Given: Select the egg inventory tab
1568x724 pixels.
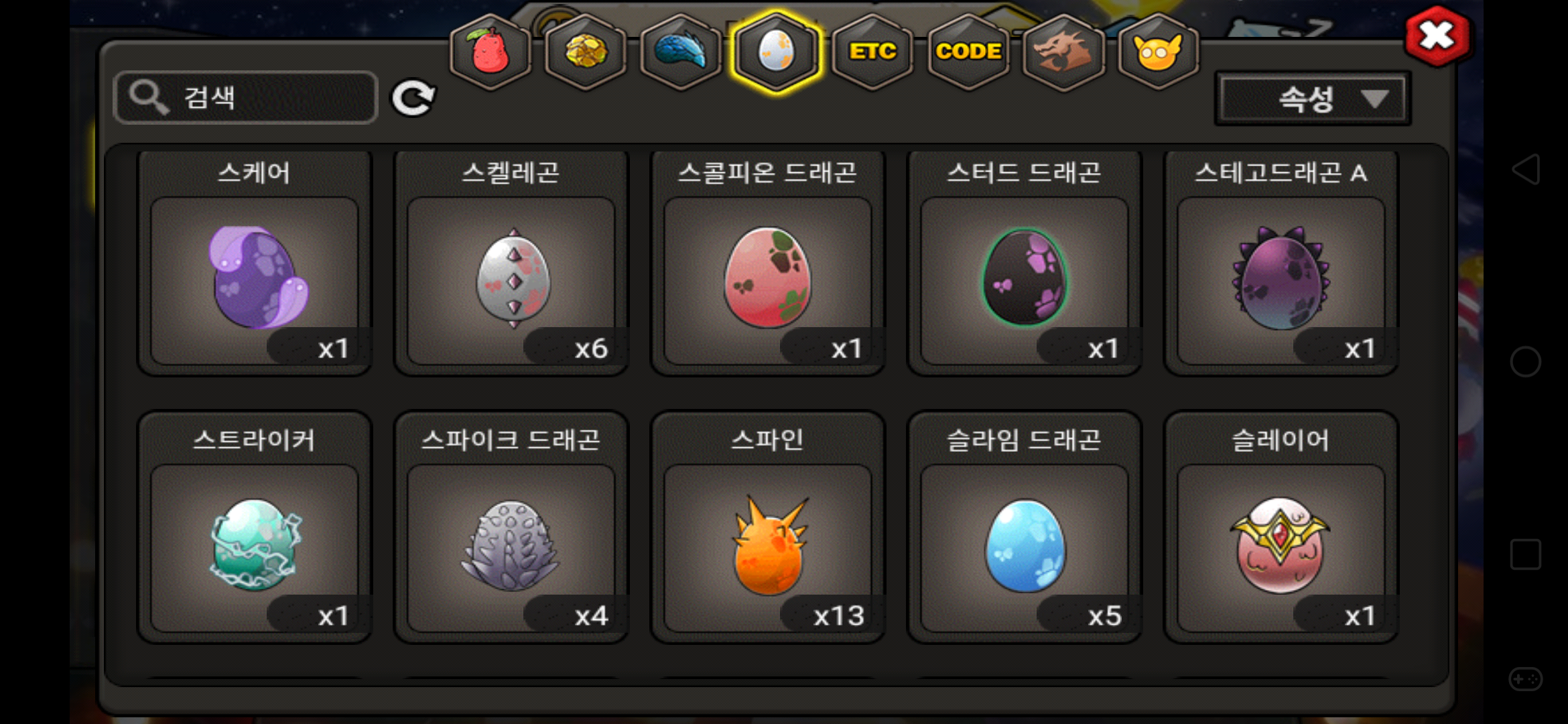Looking at the screenshot, I should 777,52.
